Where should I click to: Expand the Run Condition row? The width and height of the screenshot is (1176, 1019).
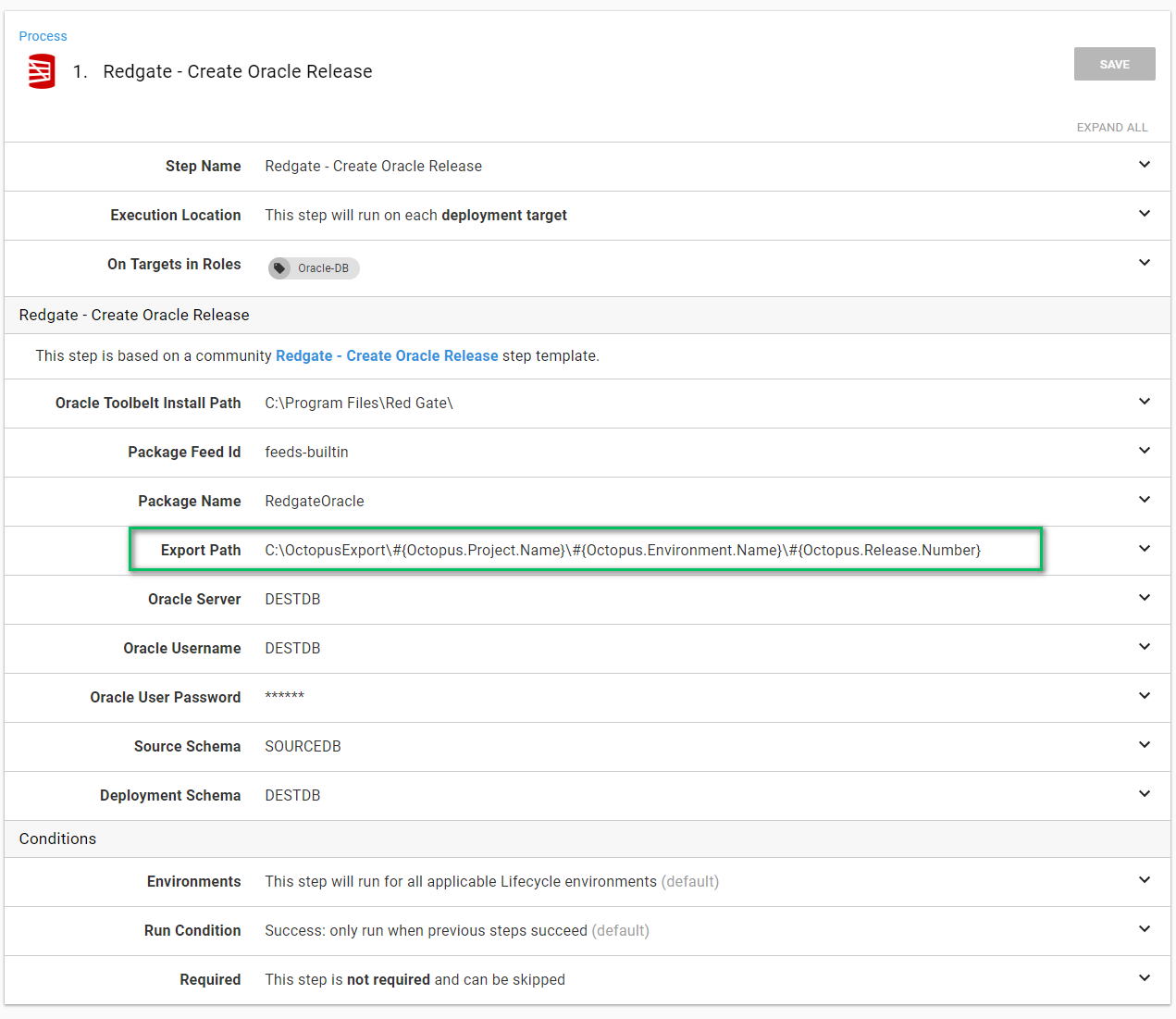click(1145, 929)
